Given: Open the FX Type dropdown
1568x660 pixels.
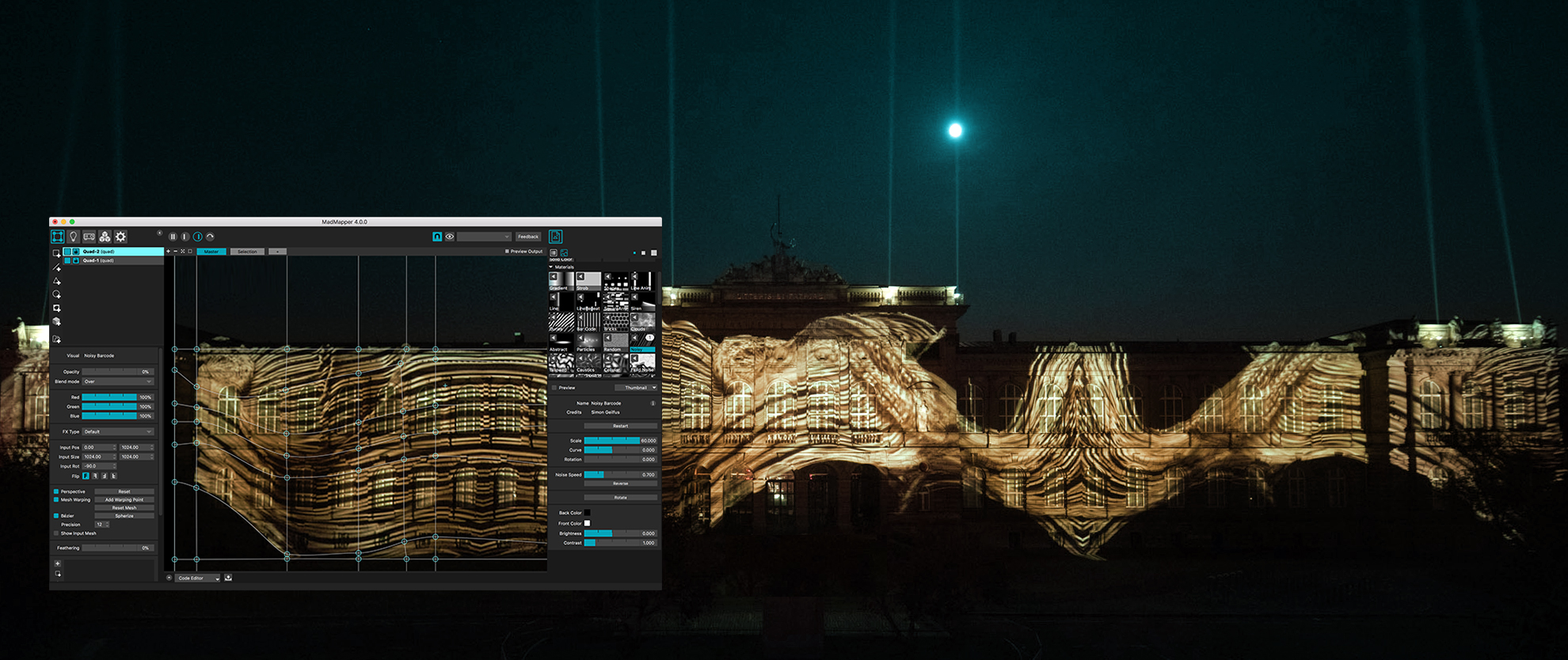Looking at the screenshot, I should click(x=118, y=432).
